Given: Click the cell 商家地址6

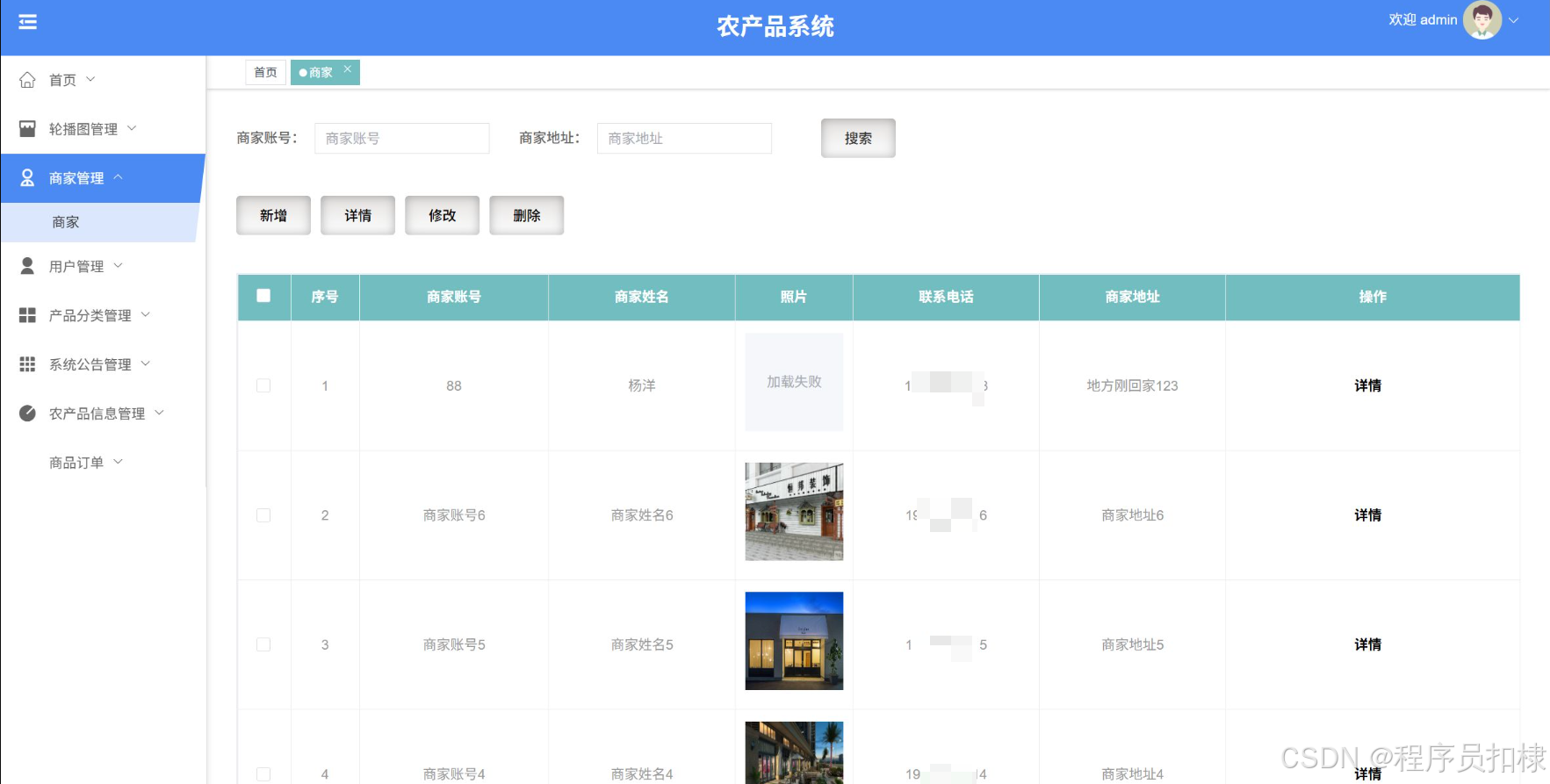Looking at the screenshot, I should click(x=1132, y=515).
